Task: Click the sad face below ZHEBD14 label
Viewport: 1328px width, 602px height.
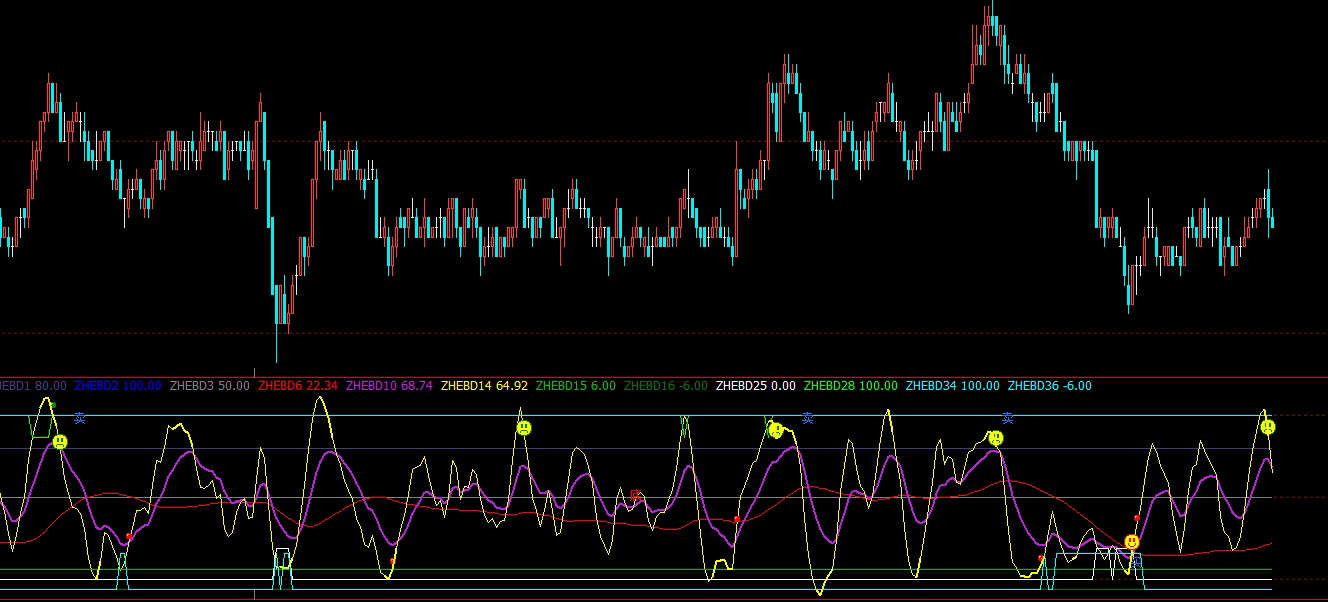Action: point(523,428)
